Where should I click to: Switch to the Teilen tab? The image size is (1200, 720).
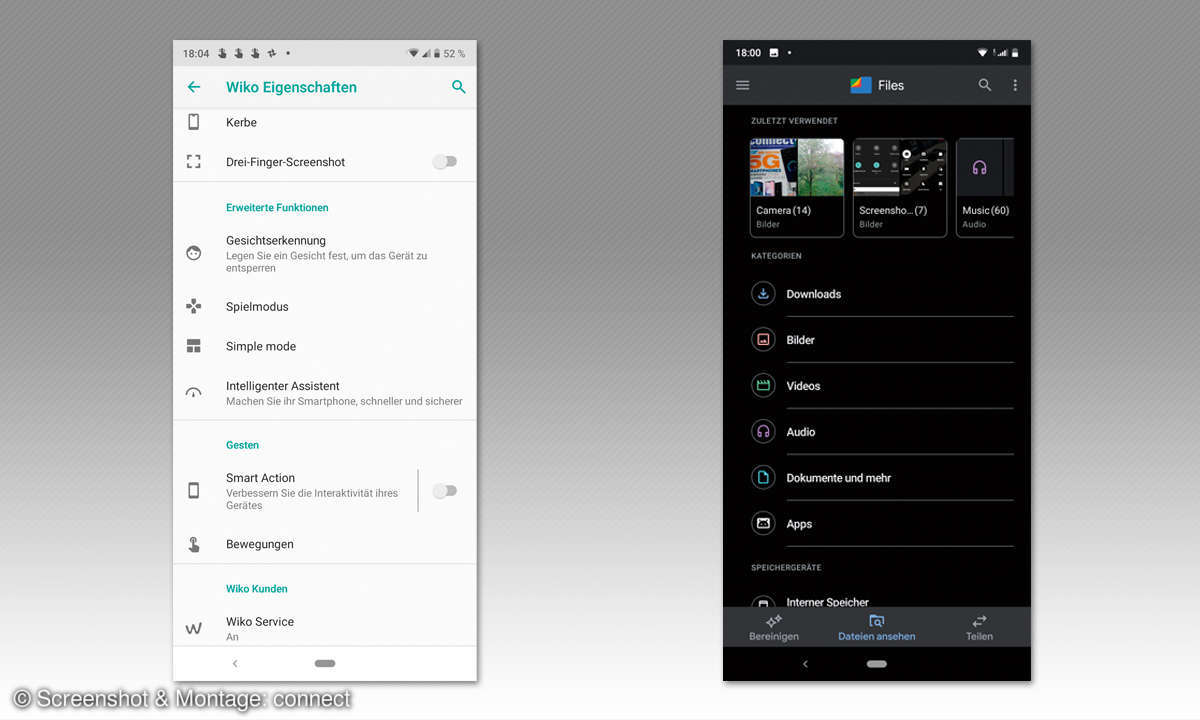pyautogui.click(x=979, y=628)
